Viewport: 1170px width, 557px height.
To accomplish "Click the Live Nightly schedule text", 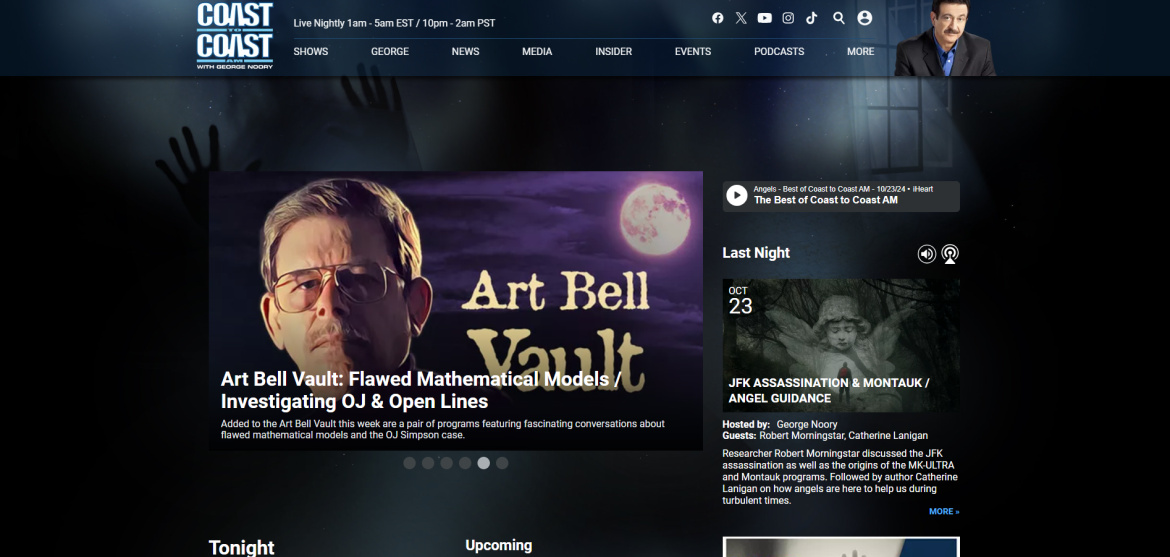I will coord(394,23).
